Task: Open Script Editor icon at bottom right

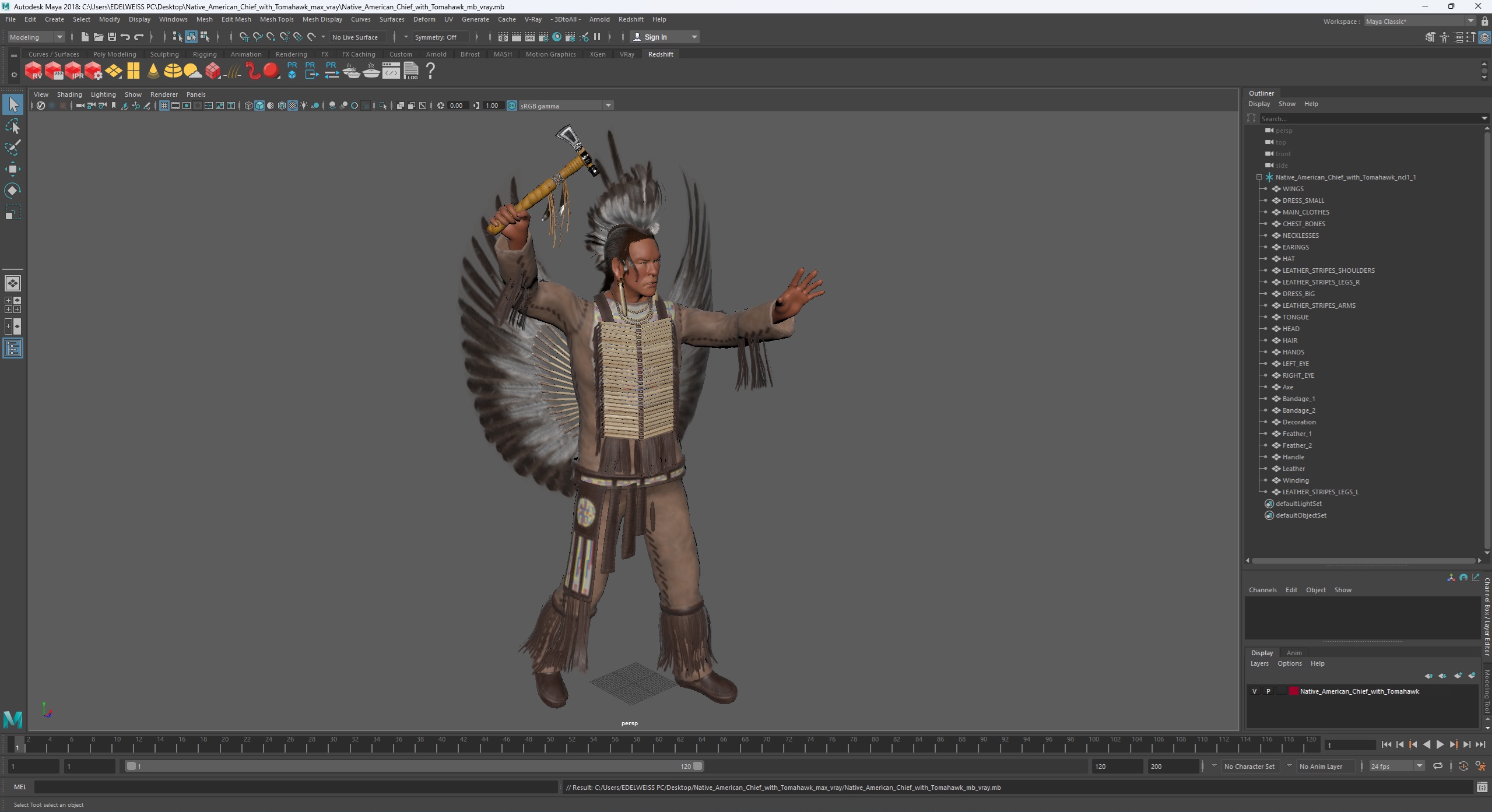Action: (x=1482, y=788)
